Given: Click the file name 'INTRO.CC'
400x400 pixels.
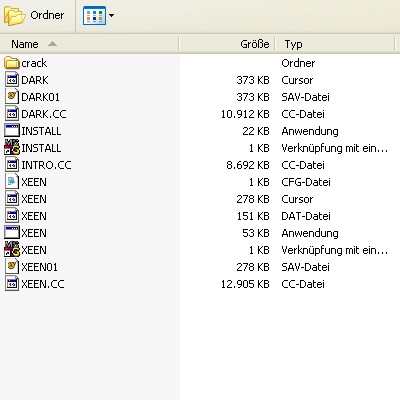Looking at the screenshot, I should click(x=46, y=165).
